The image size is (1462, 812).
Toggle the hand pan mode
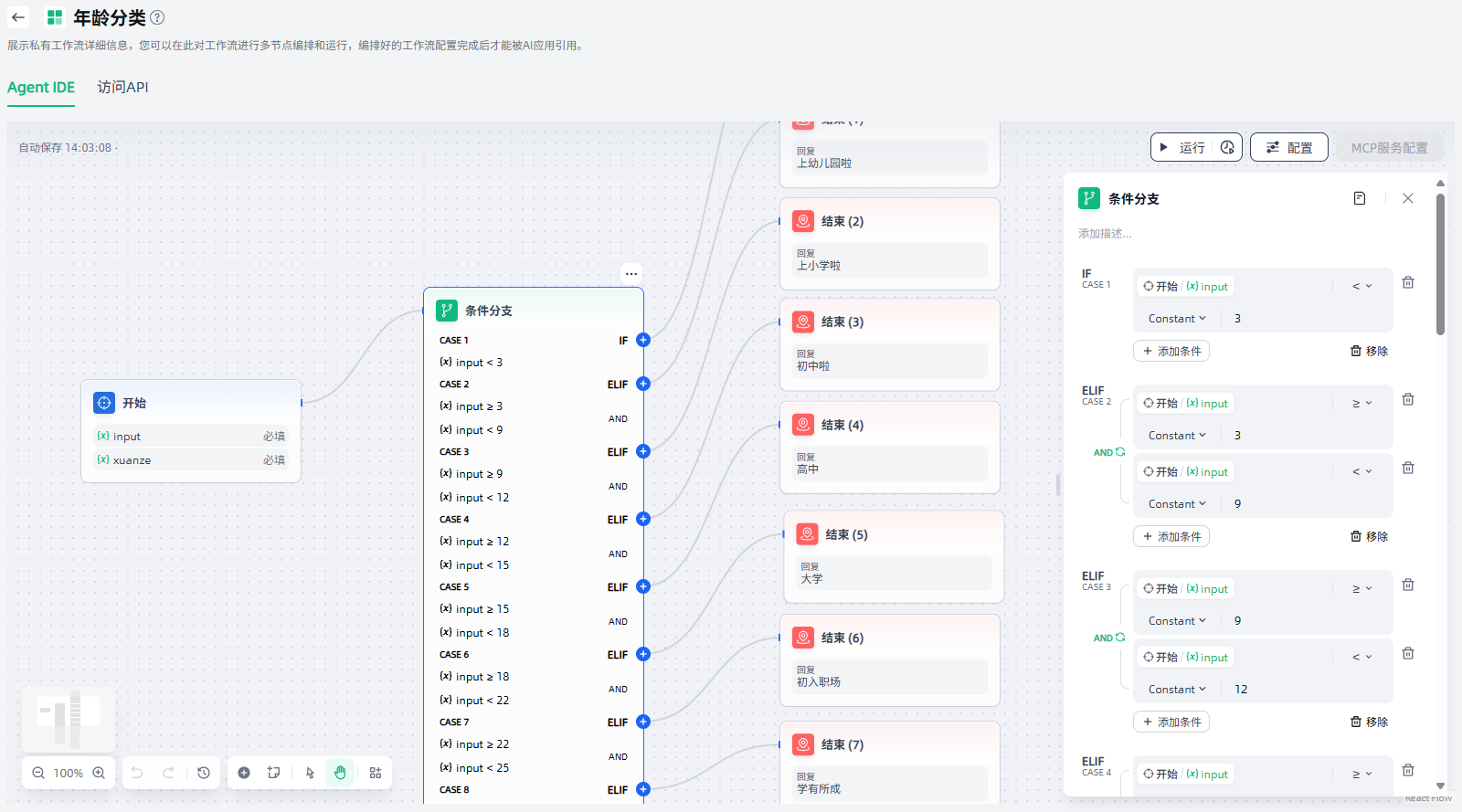(340, 773)
